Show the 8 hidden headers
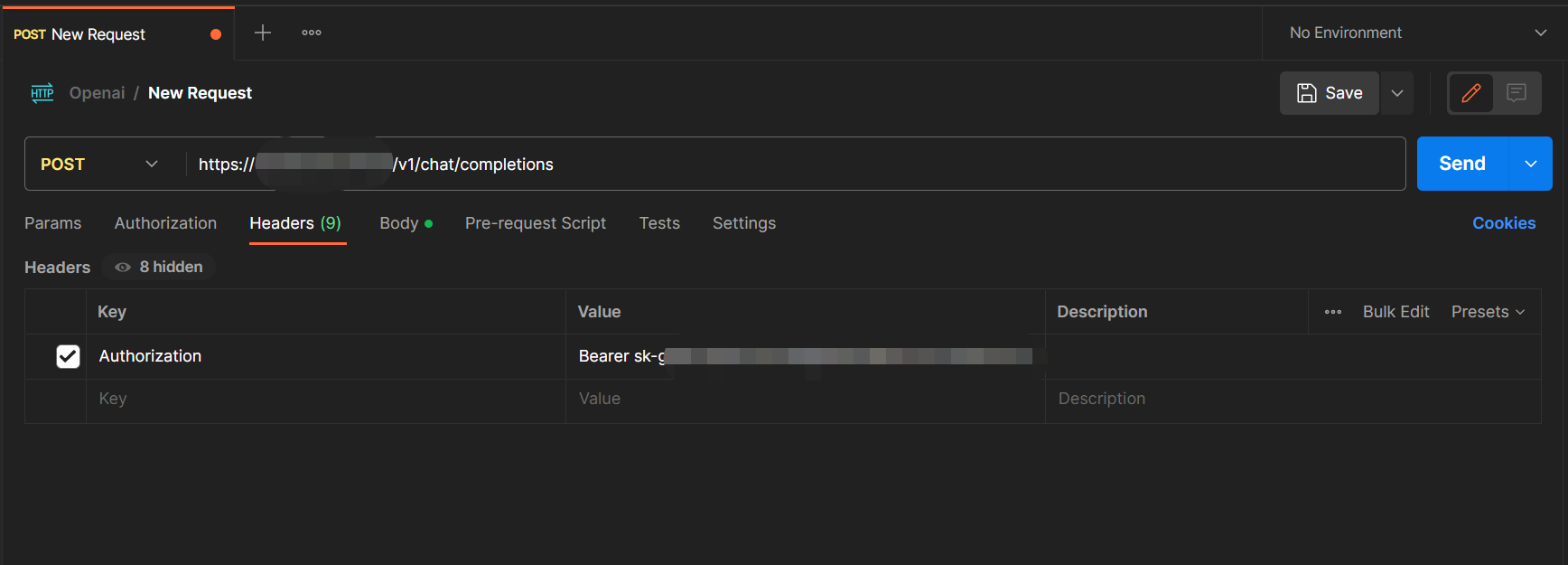The image size is (1568, 565). click(159, 267)
